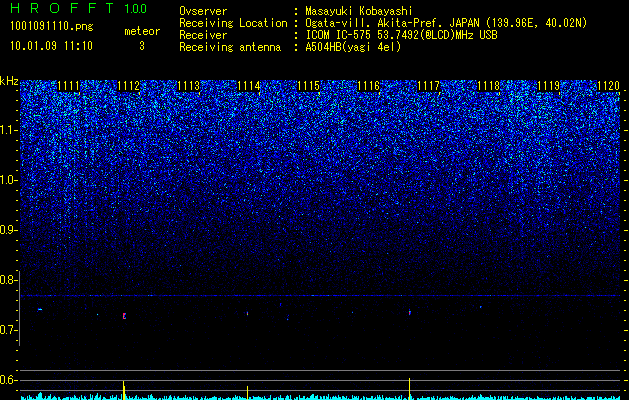
Task: Click the yellow power spike below 1114
Action: pyautogui.click(x=248, y=393)
